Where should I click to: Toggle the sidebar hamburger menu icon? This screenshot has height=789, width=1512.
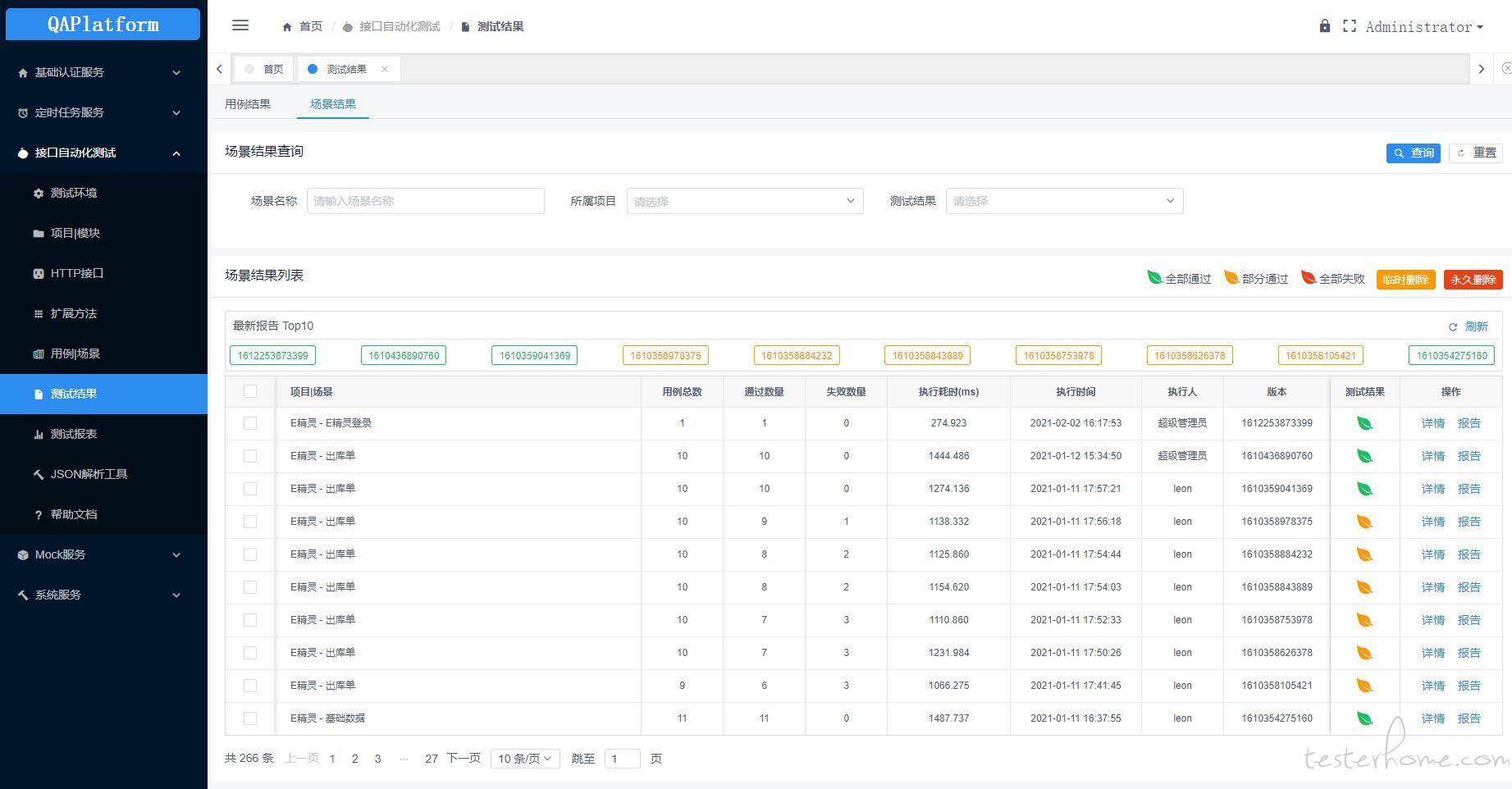240,25
